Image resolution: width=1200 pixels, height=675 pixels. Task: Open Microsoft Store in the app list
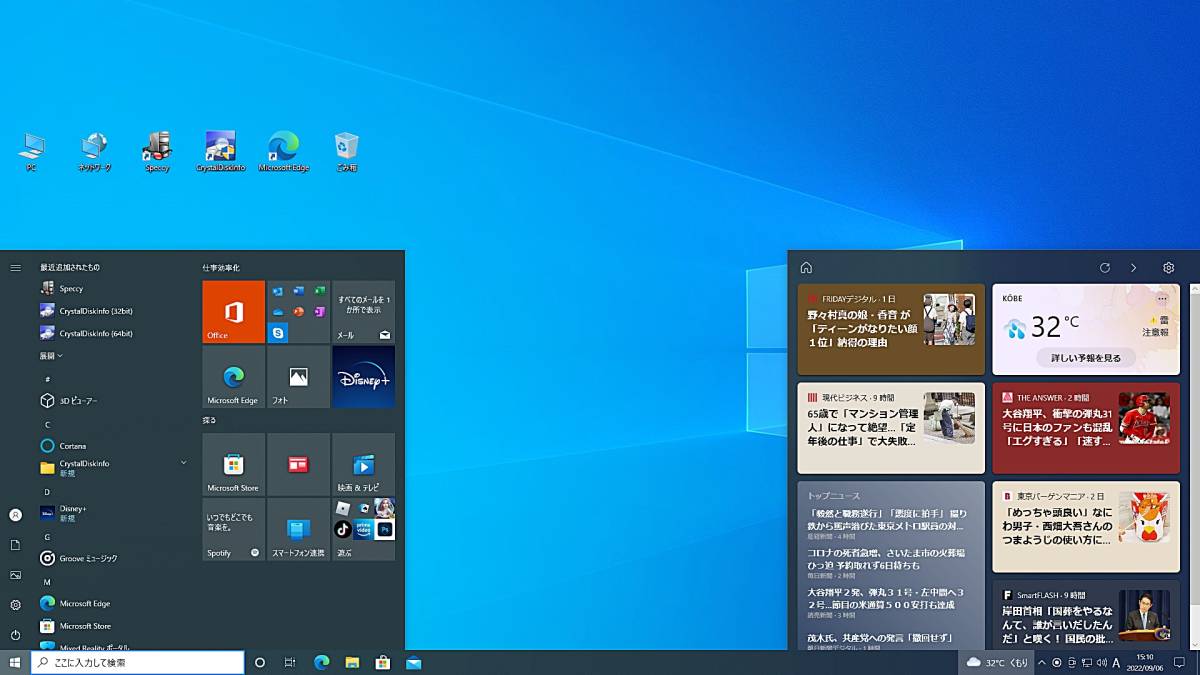click(x=115, y=626)
